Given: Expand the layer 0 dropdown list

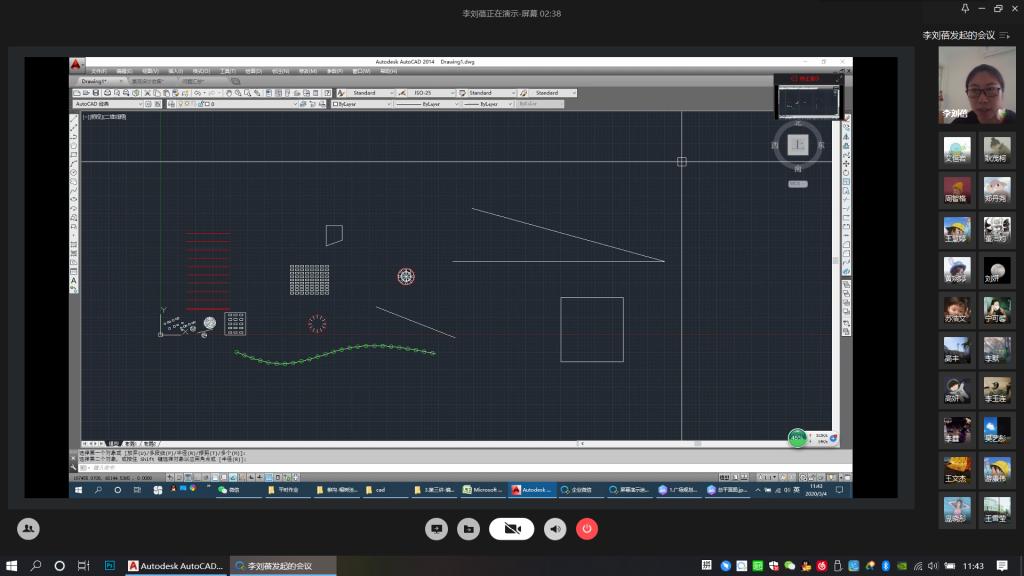Looking at the screenshot, I should coord(237,104).
